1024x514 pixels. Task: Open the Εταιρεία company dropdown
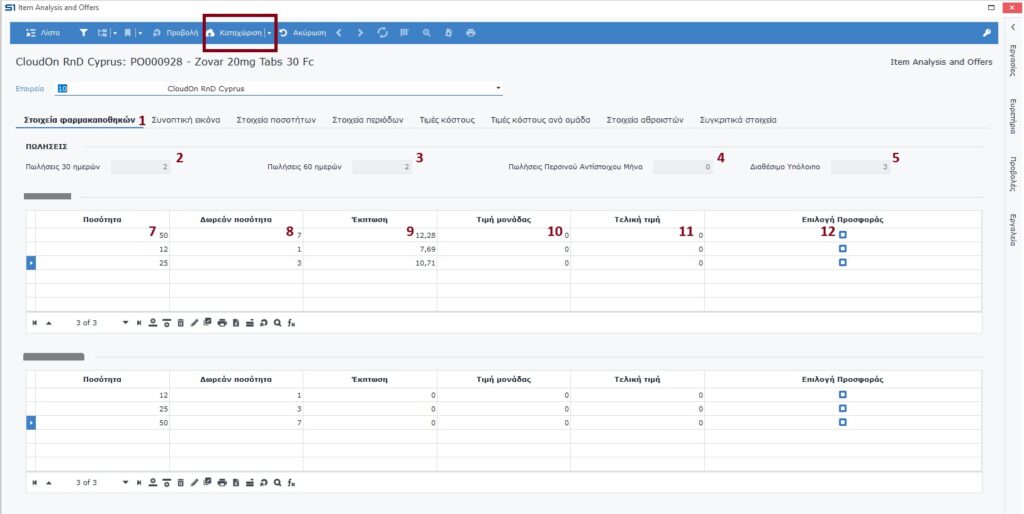(x=499, y=88)
